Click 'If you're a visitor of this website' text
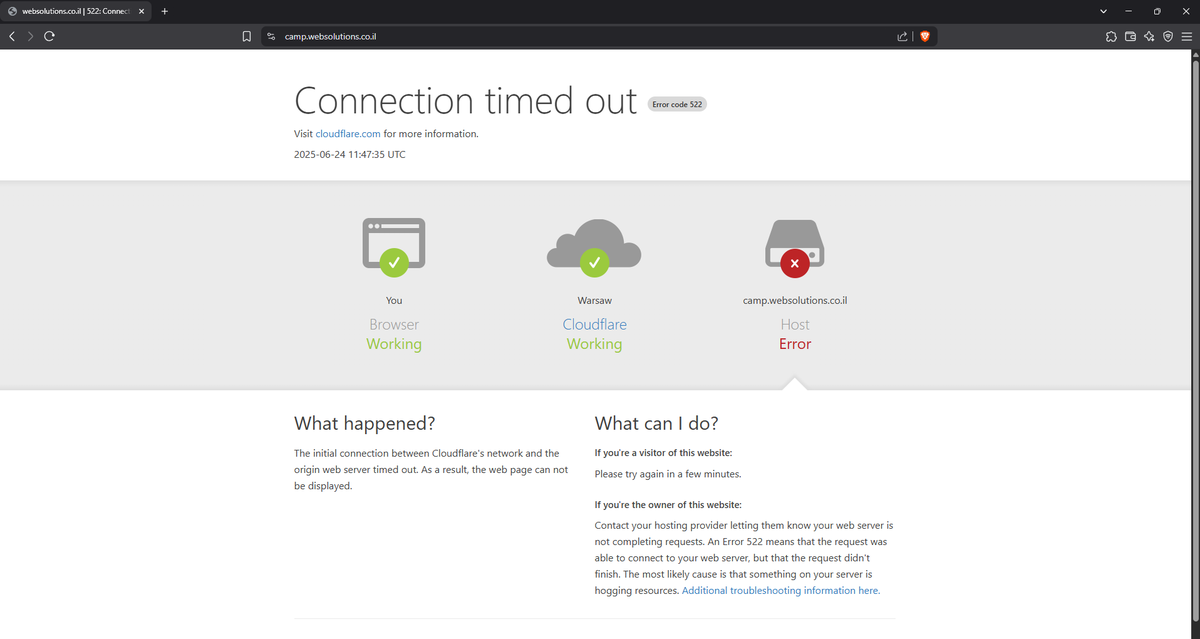 [x=663, y=453]
